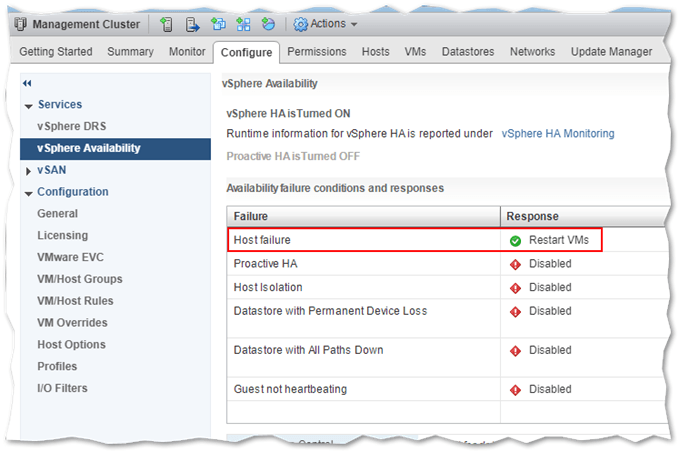Click red icon for All Paths Down row

click(x=515, y=351)
